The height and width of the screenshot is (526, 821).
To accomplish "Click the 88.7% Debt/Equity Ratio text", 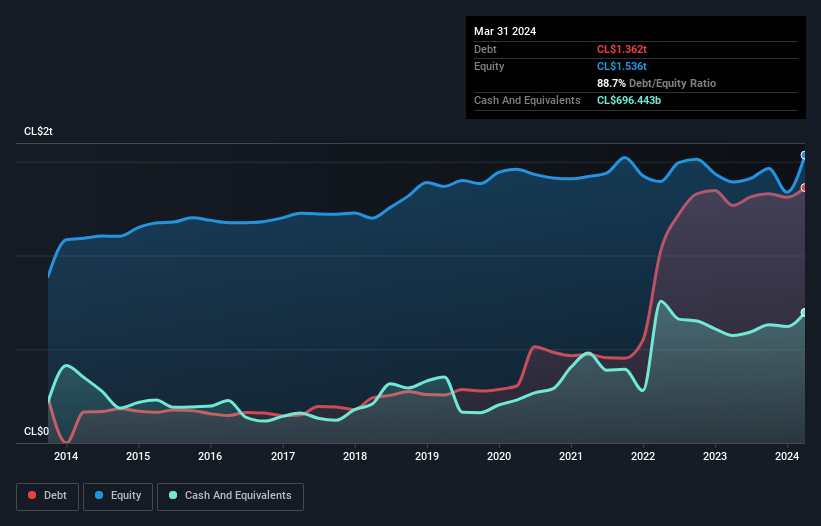I will [x=656, y=83].
